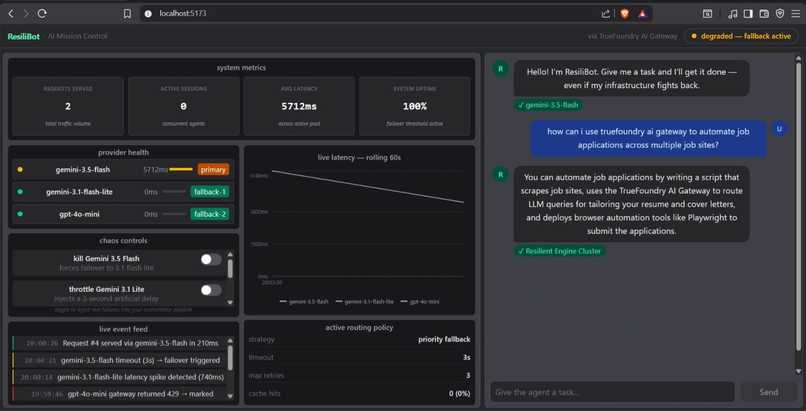Toggle gemini-3.1-flash-lite legend in latency chart
Image resolution: width=806 pixels, height=411 pixels.
[x=364, y=302]
